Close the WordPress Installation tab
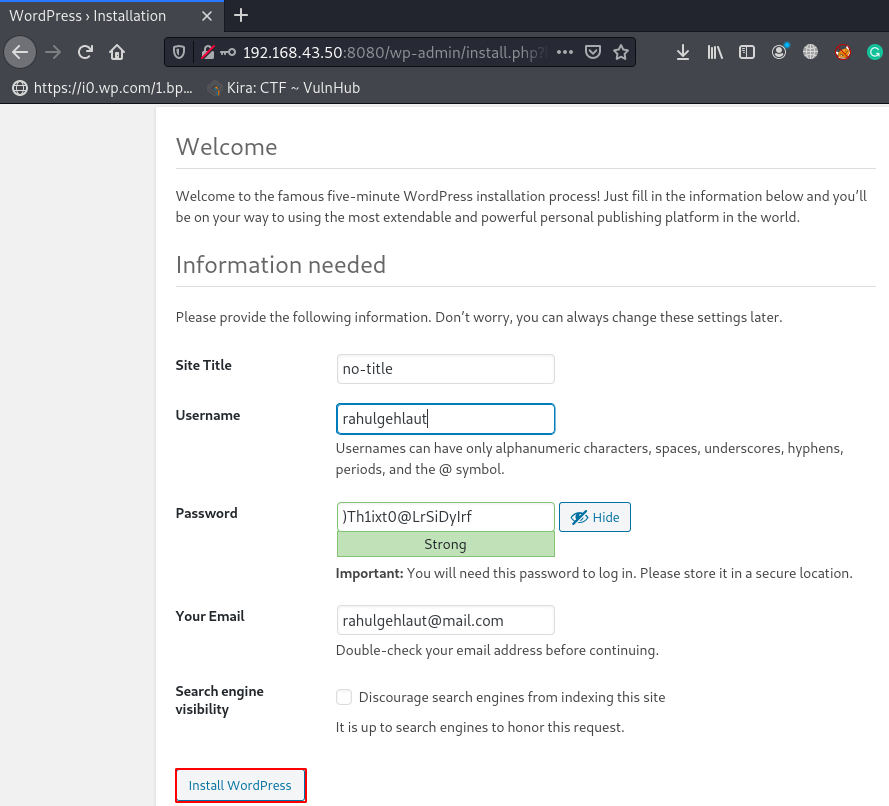The height and width of the screenshot is (806, 889). [x=207, y=16]
